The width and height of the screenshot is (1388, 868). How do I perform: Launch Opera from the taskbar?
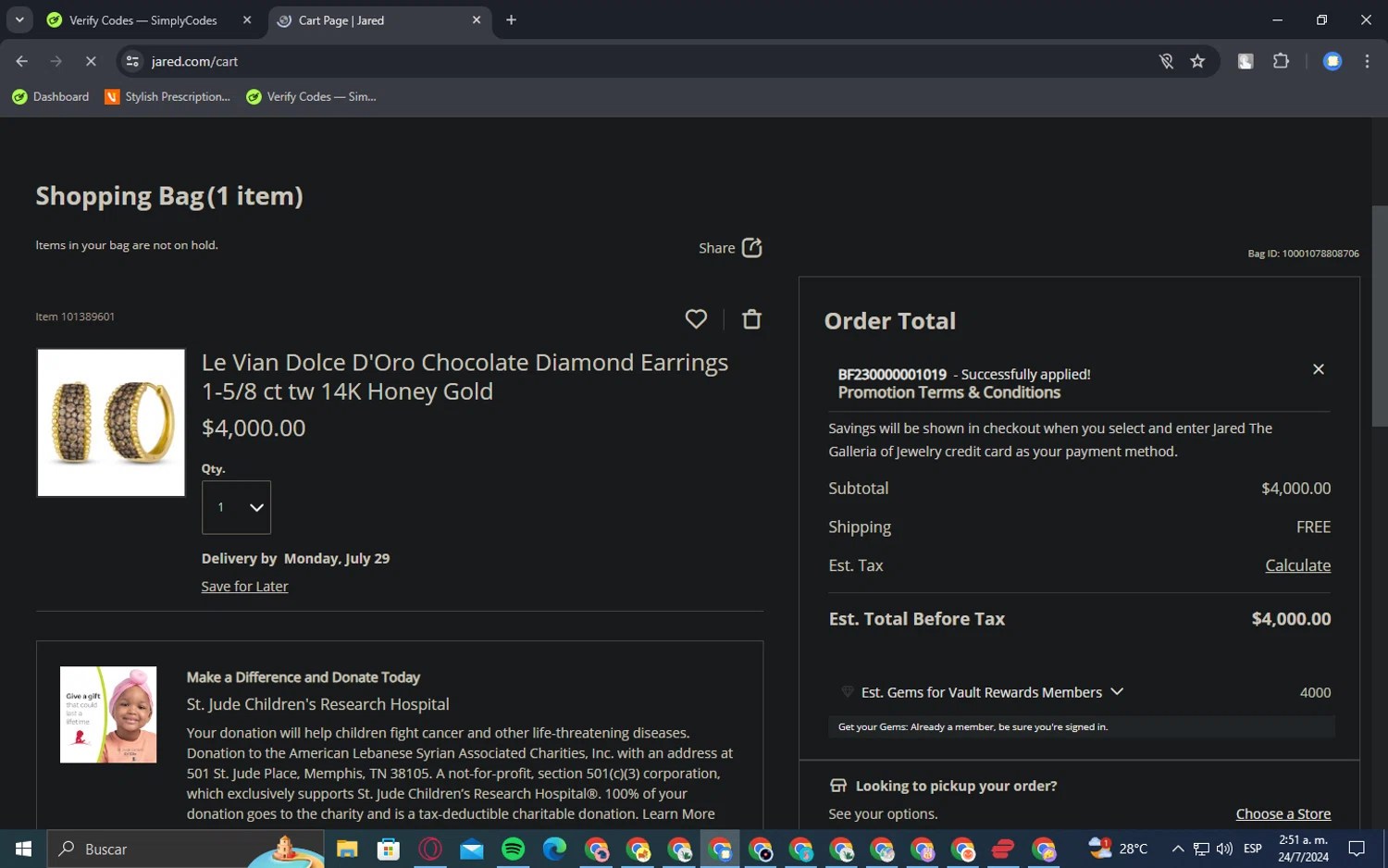pos(430,849)
